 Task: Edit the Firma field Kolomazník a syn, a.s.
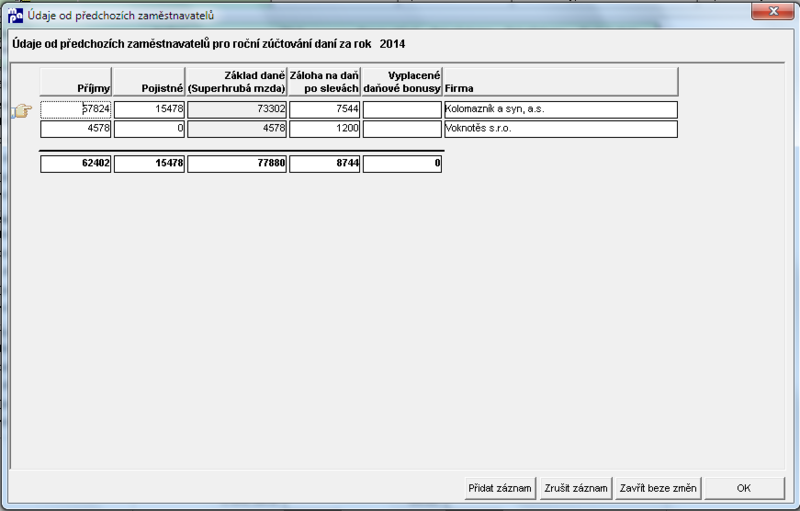click(x=561, y=109)
